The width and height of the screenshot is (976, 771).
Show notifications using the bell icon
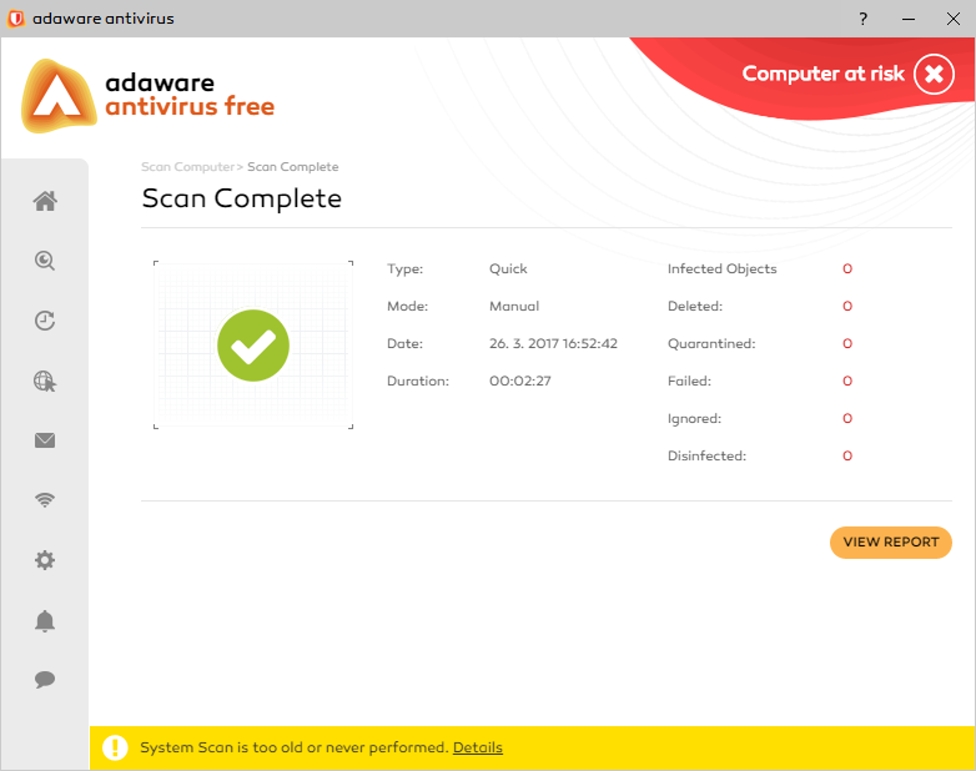(45, 621)
